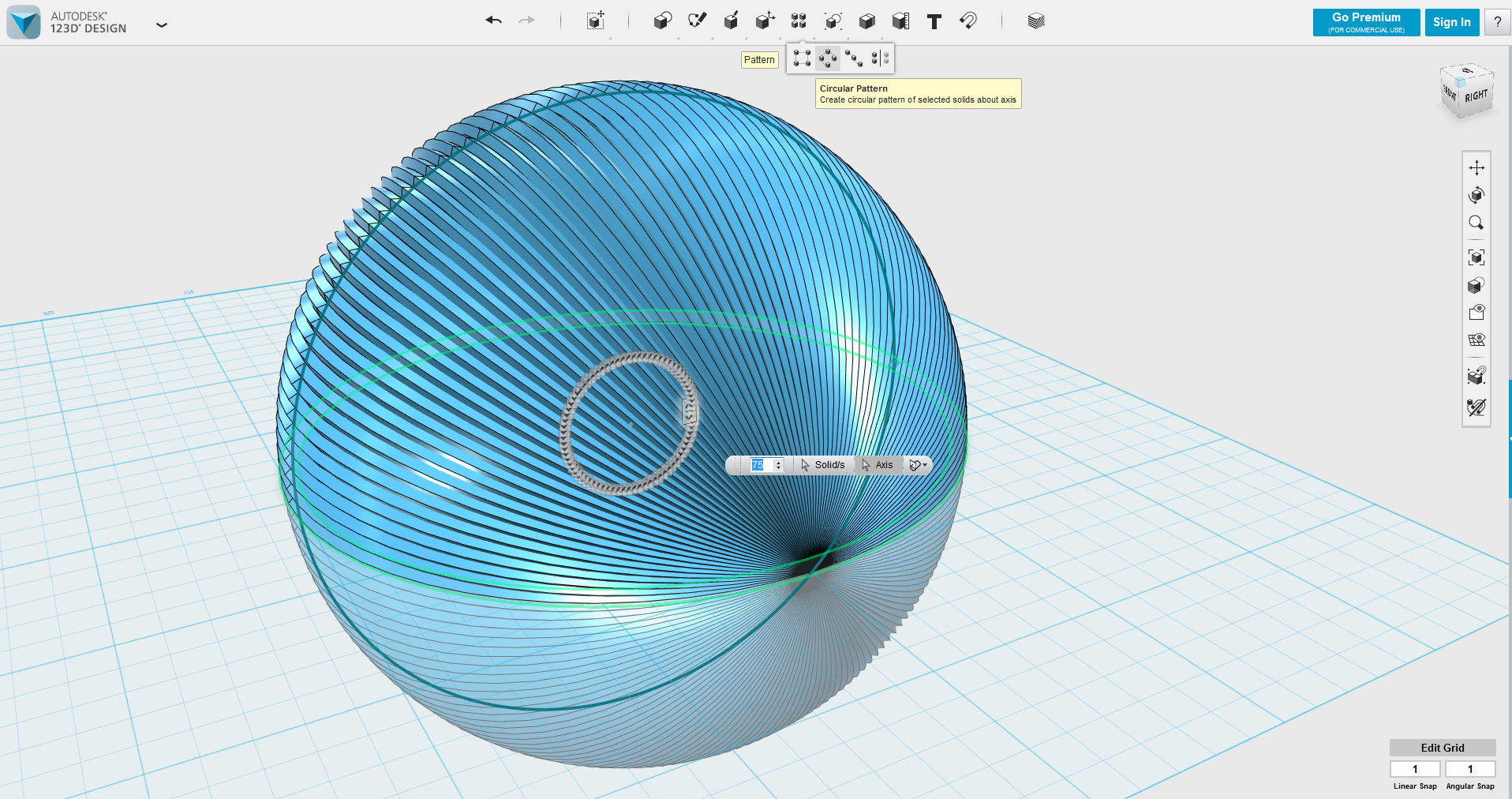This screenshot has width=1512, height=799.
Task: Click the Go Premium button
Action: coord(1366,22)
